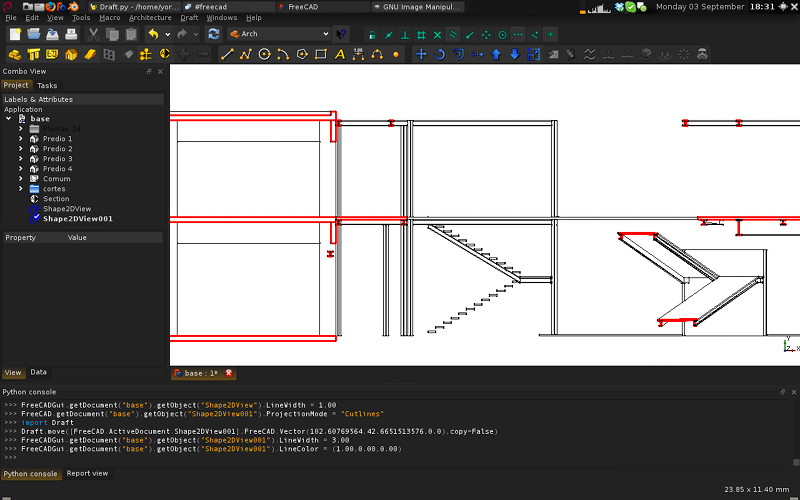This screenshot has width=800, height=500.
Task: Select the Draft Wire polyline tool
Action: click(246, 54)
